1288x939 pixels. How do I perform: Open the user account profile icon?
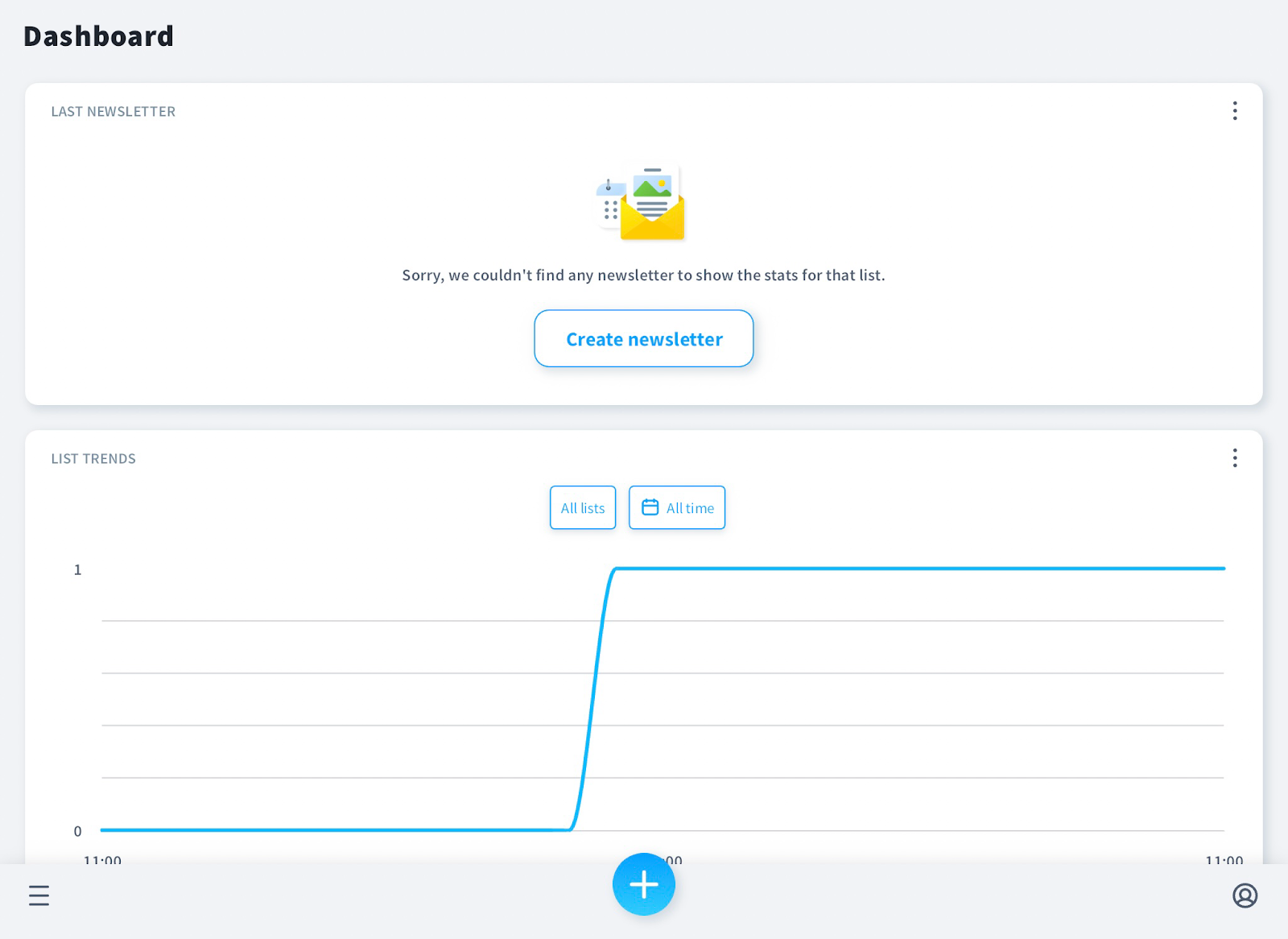pyautogui.click(x=1245, y=896)
